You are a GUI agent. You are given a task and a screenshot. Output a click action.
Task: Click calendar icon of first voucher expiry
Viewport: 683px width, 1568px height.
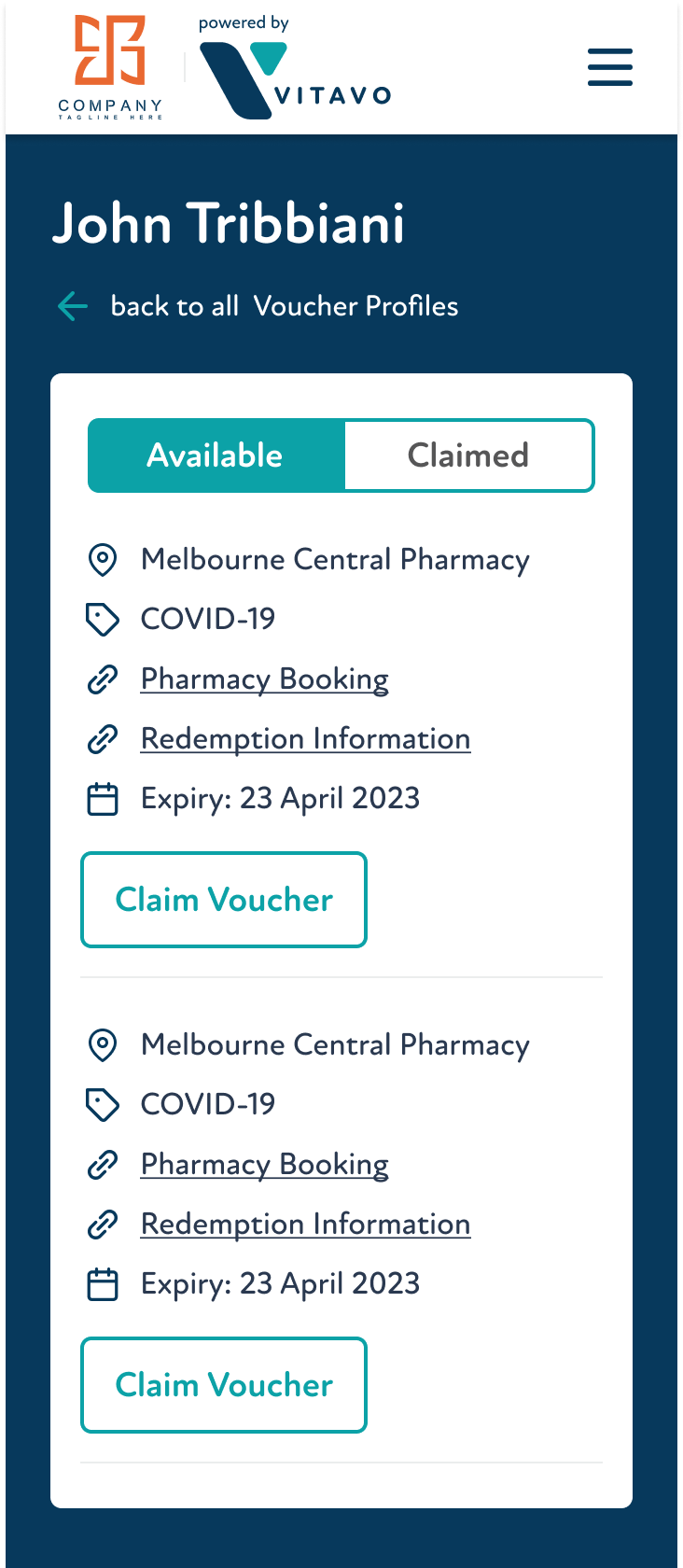(x=102, y=799)
